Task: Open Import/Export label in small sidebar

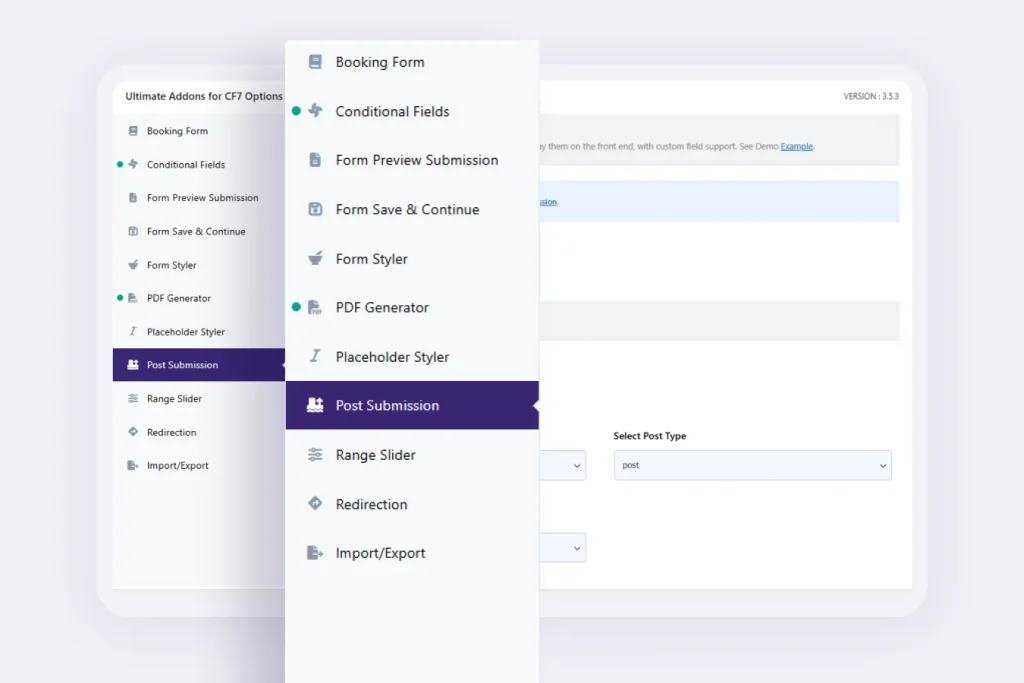Action: coord(178,465)
